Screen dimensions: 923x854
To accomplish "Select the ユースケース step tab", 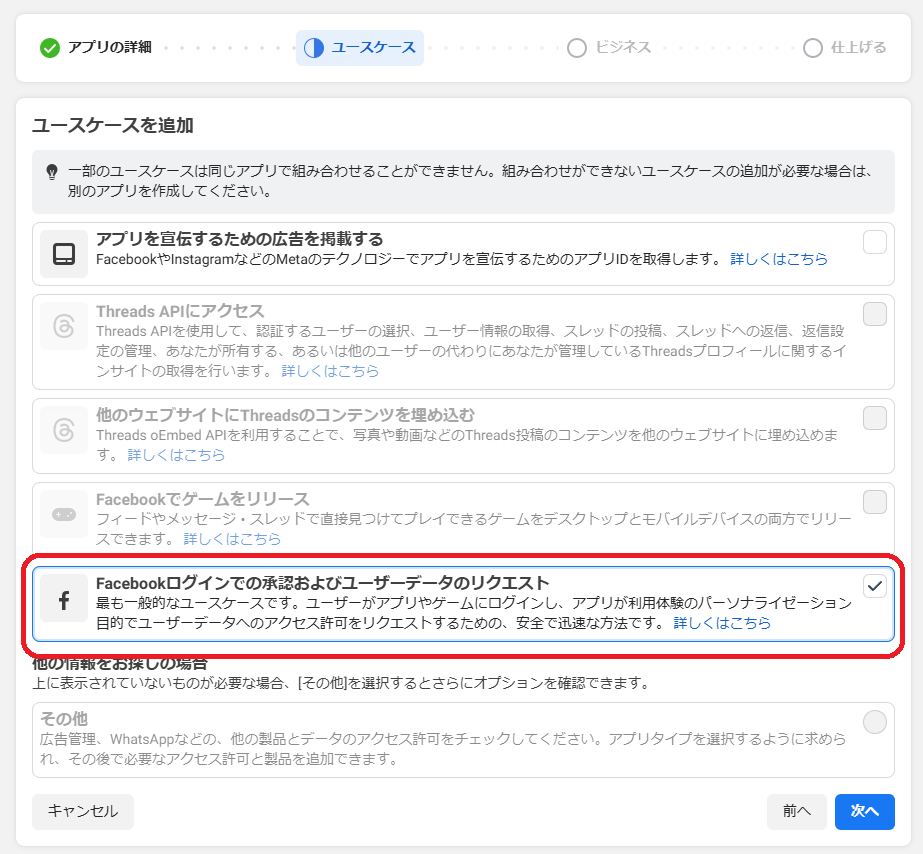I will pos(360,48).
